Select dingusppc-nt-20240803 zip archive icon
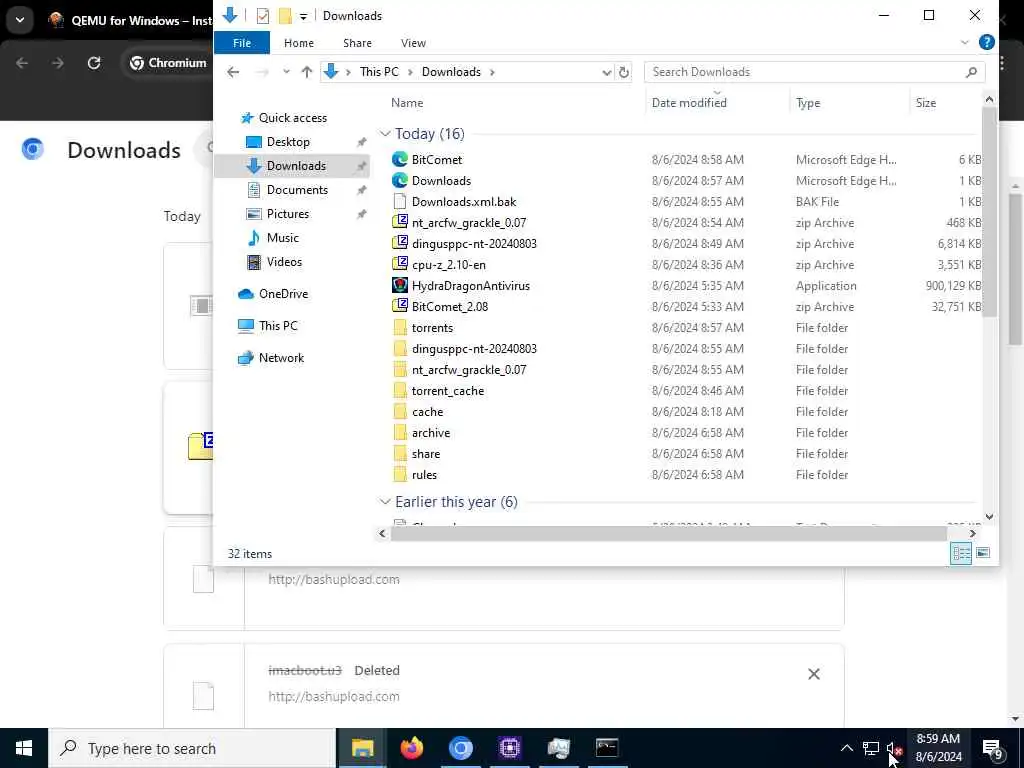The width and height of the screenshot is (1024, 768). (x=400, y=243)
